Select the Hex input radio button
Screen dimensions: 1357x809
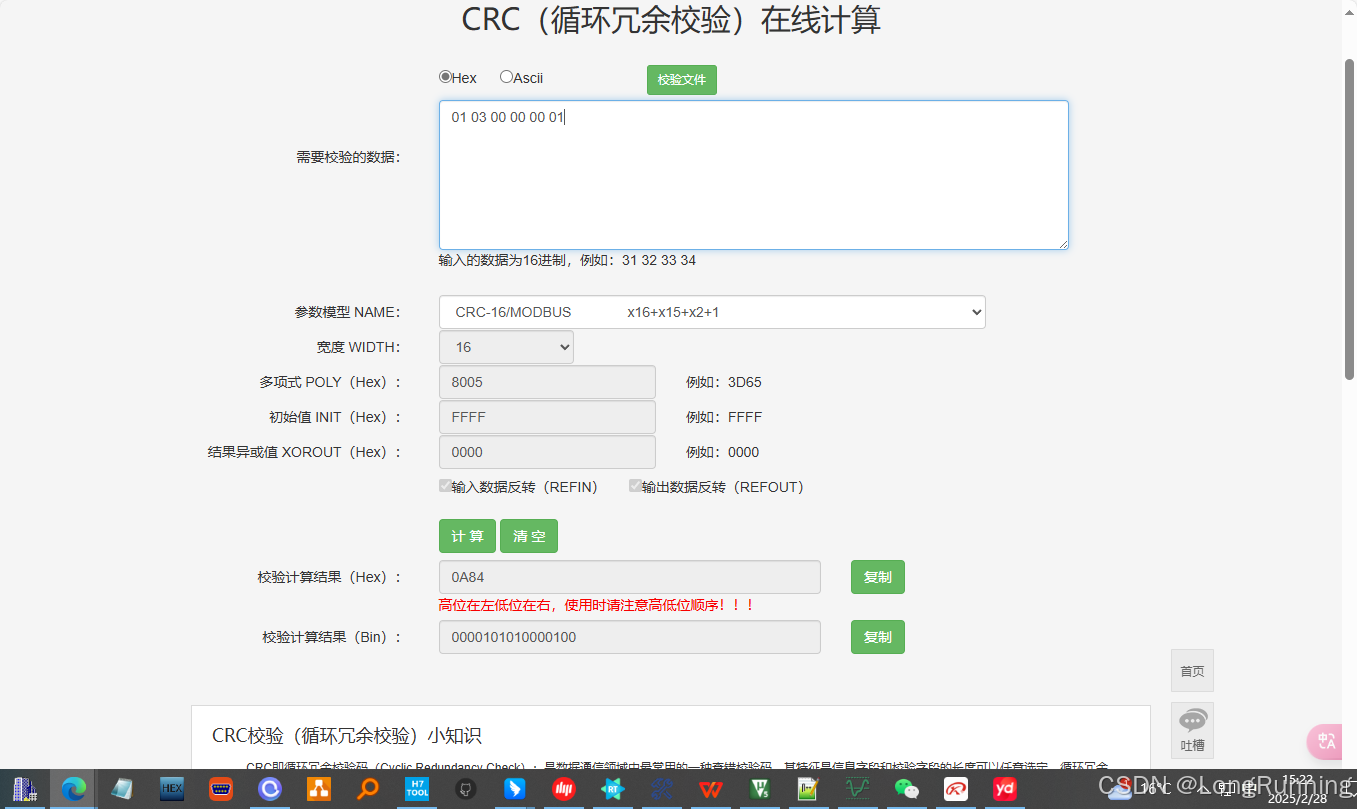coord(444,77)
